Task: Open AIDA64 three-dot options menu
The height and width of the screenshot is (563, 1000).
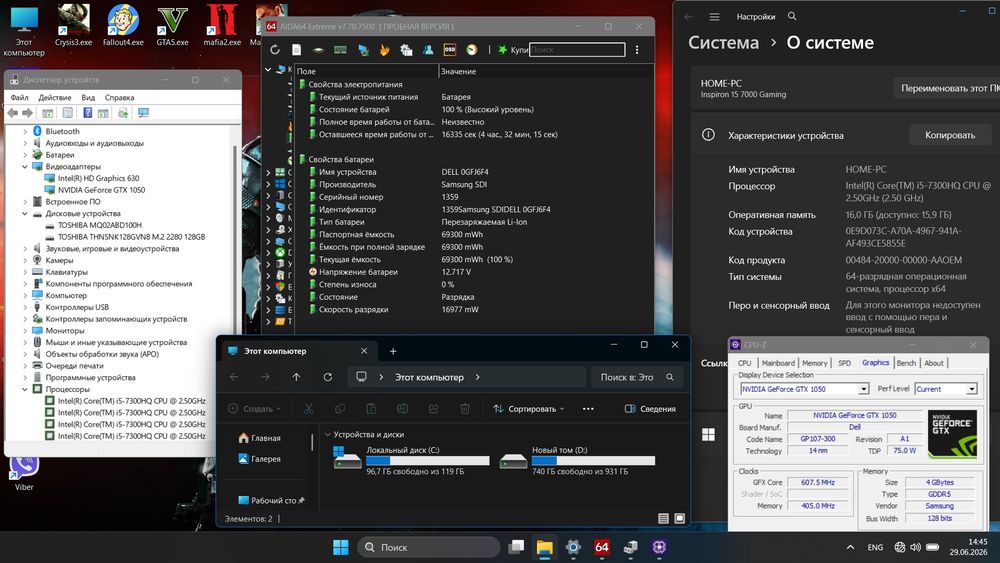Action: point(636,50)
